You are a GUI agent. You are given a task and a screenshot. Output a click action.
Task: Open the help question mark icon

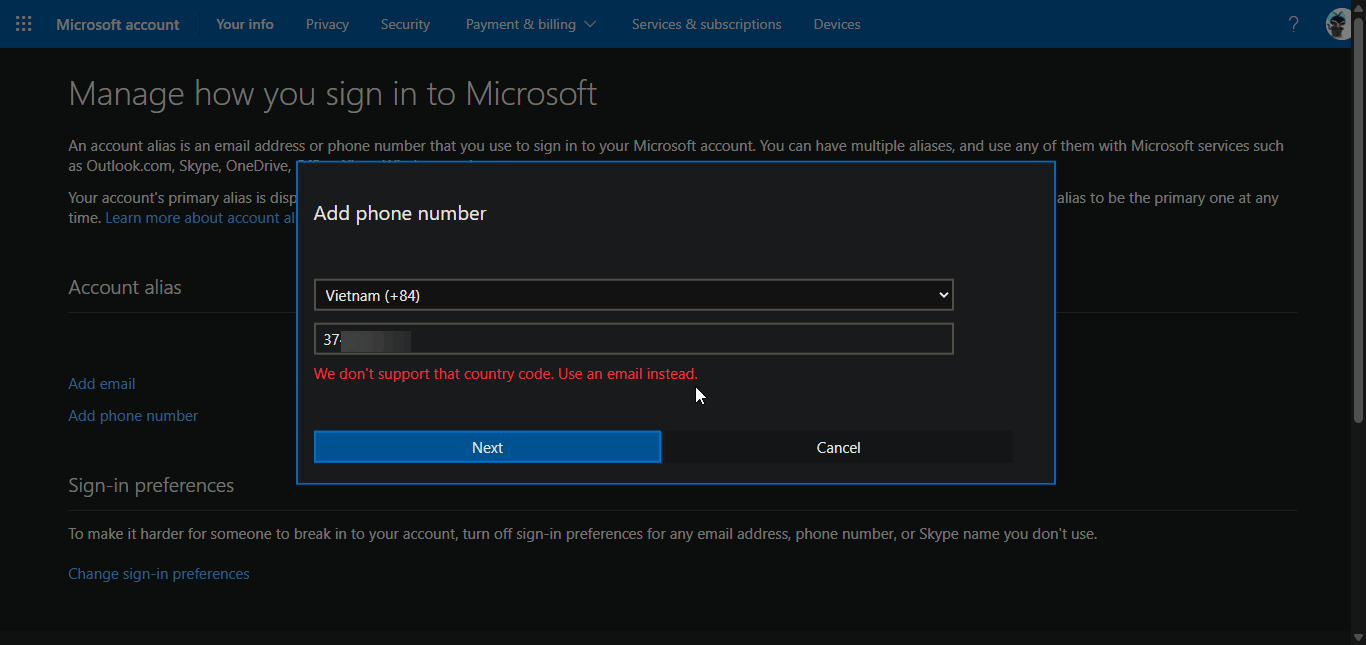coord(1293,24)
